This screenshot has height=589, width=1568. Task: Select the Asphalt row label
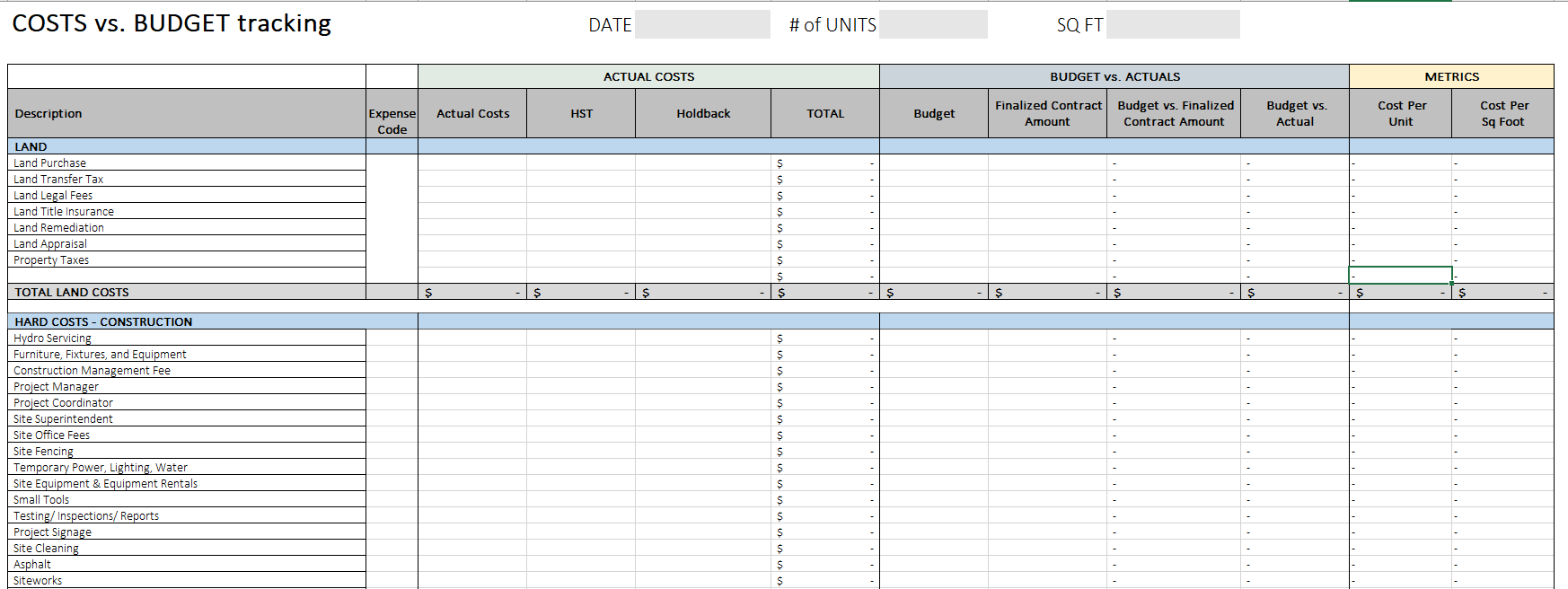32,564
